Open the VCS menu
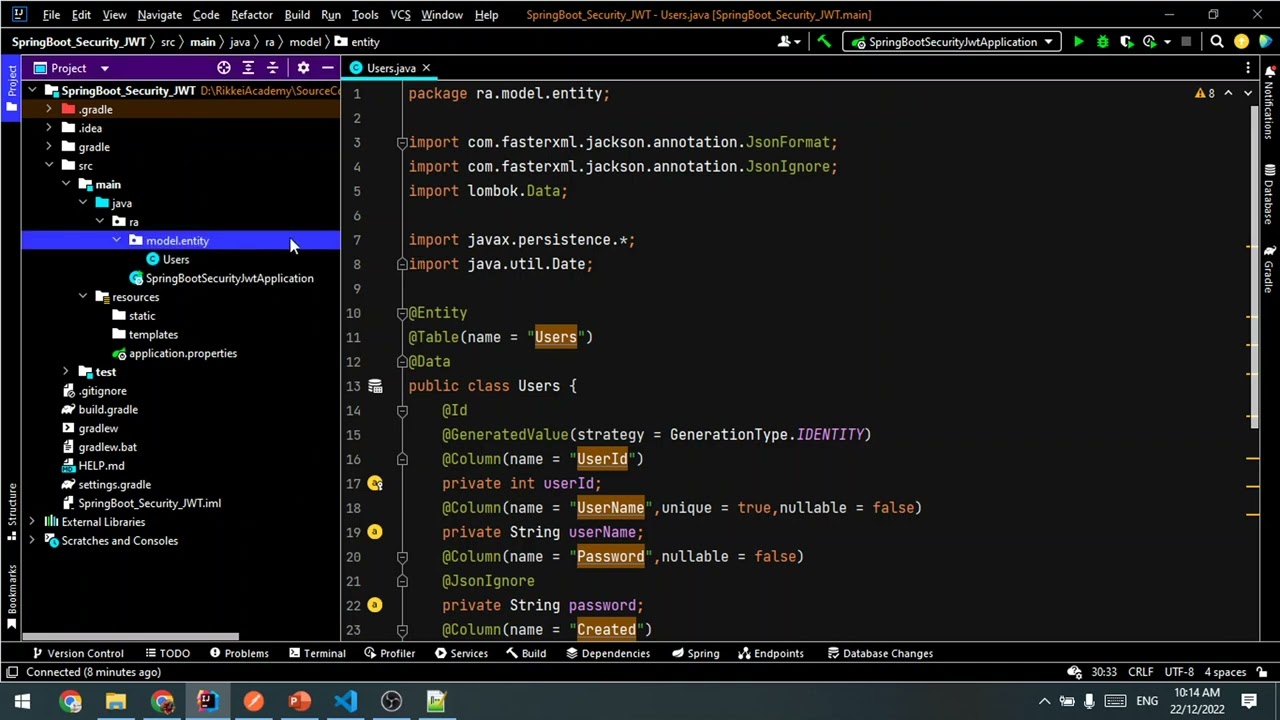Viewport: 1280px width, 720px height. pyautogui.click(x=400, y=15)
